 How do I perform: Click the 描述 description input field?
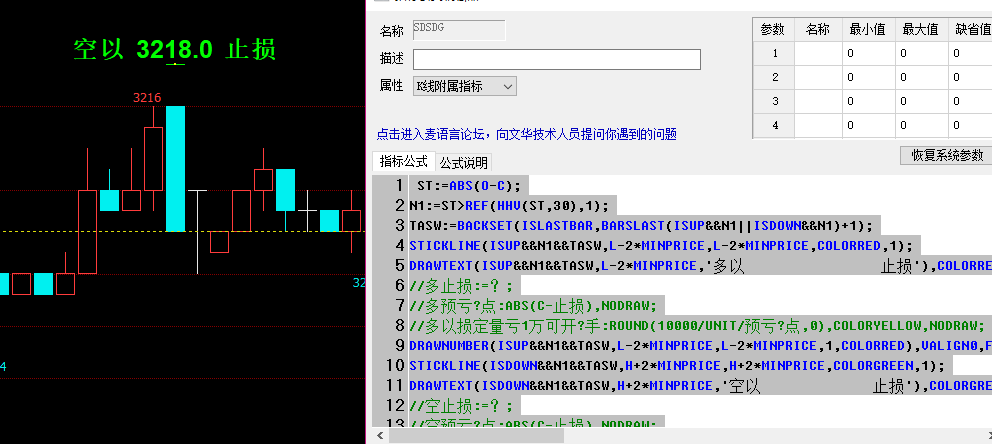(x=555, y=60)
